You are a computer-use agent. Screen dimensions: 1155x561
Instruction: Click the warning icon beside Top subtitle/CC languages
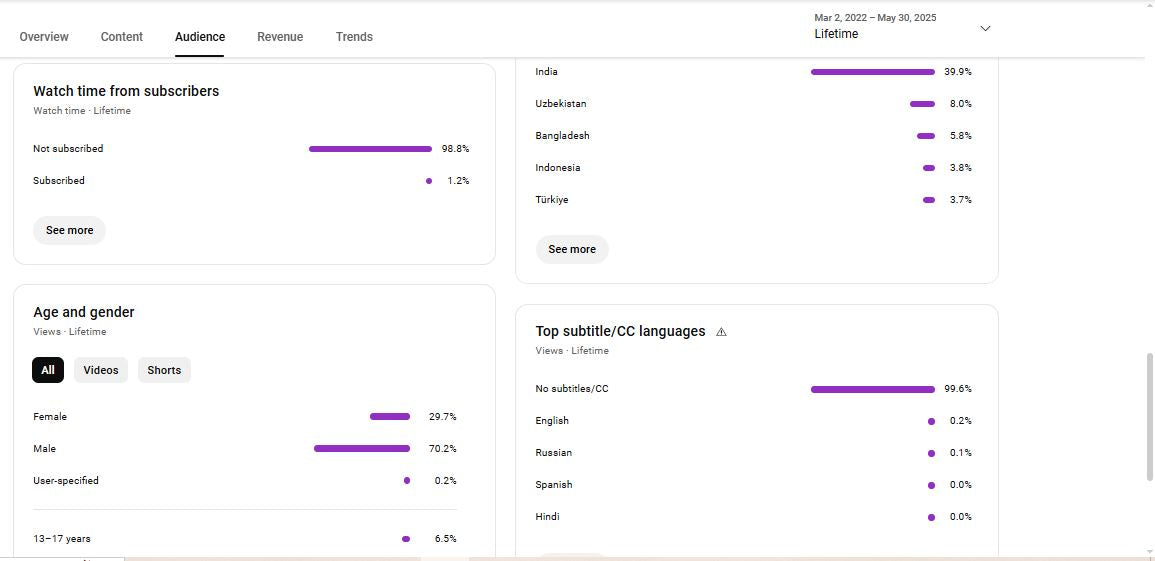point(721,332)
